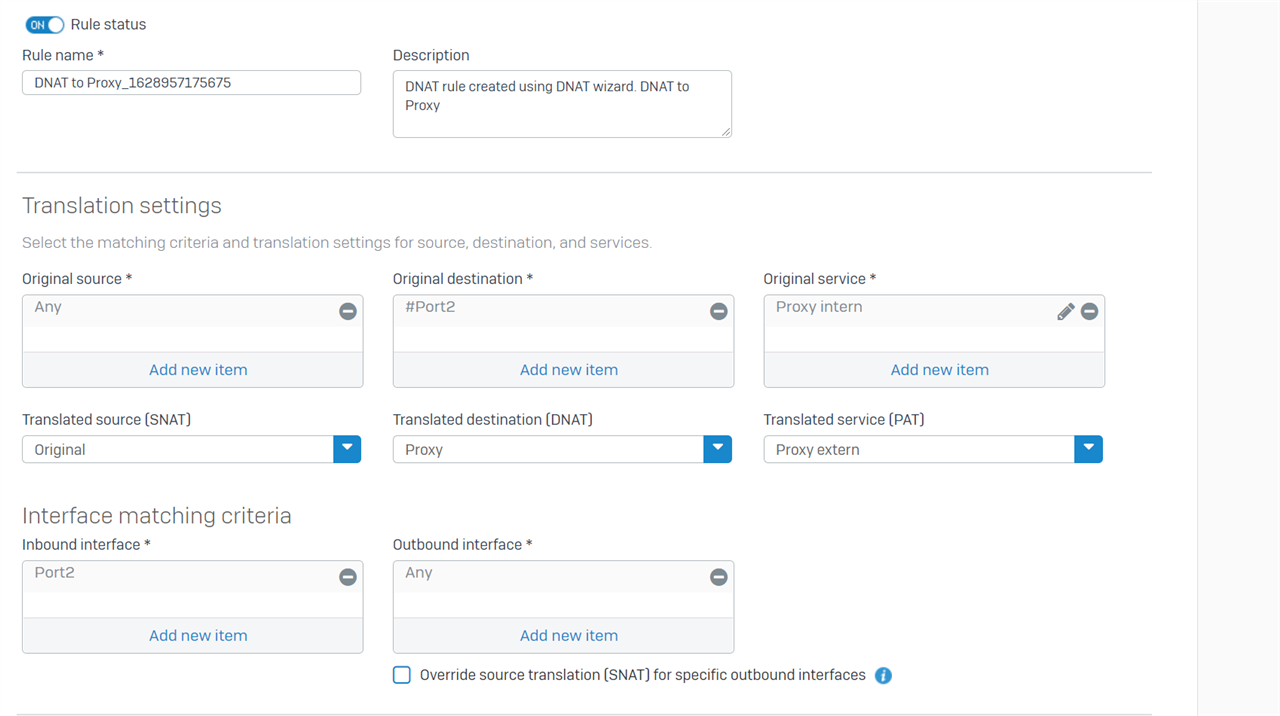Remove 'Proxy intern' from Original service

pyautogui.click(x=1089, y=311)
